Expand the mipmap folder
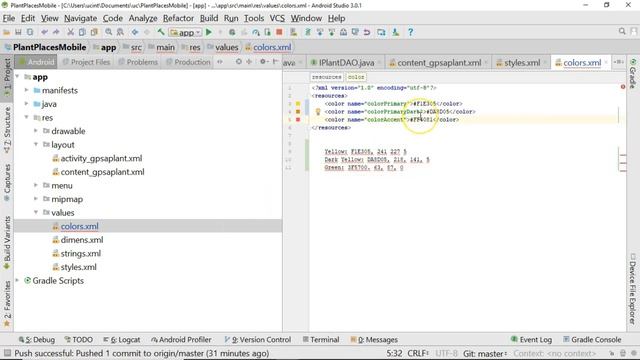 (36, 199)
